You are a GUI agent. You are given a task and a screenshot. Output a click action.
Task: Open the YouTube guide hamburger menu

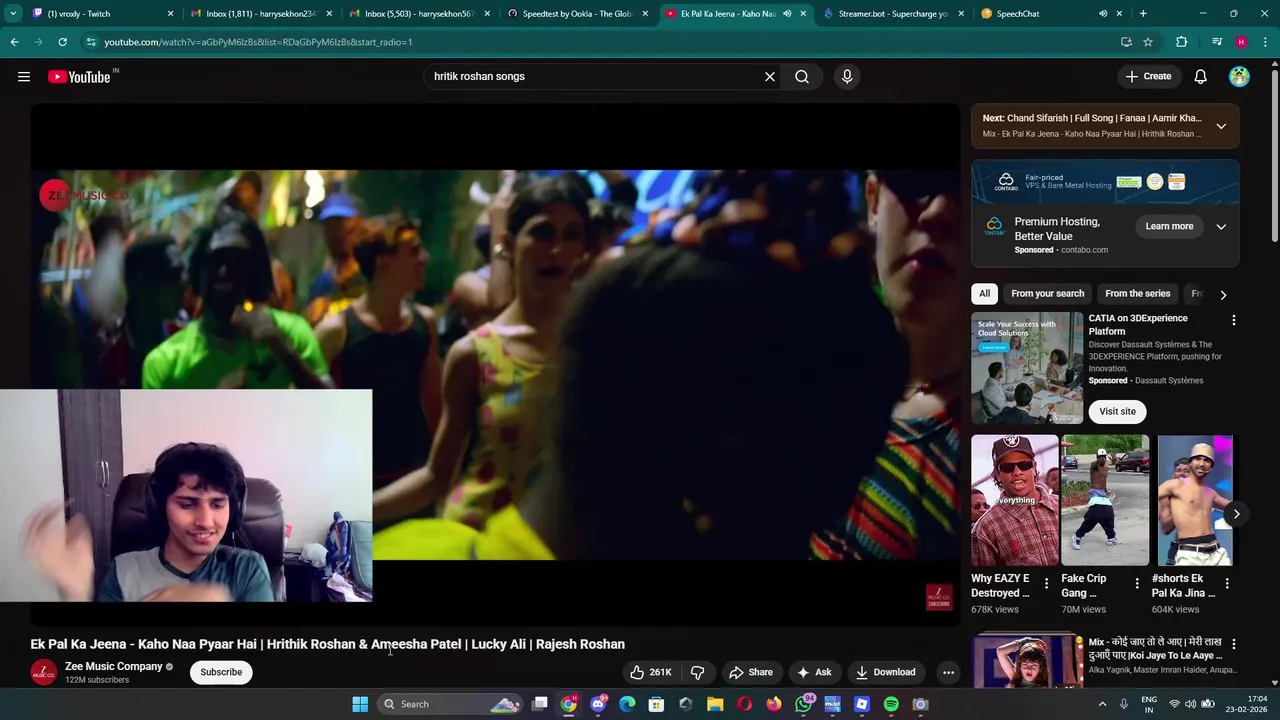24,77
